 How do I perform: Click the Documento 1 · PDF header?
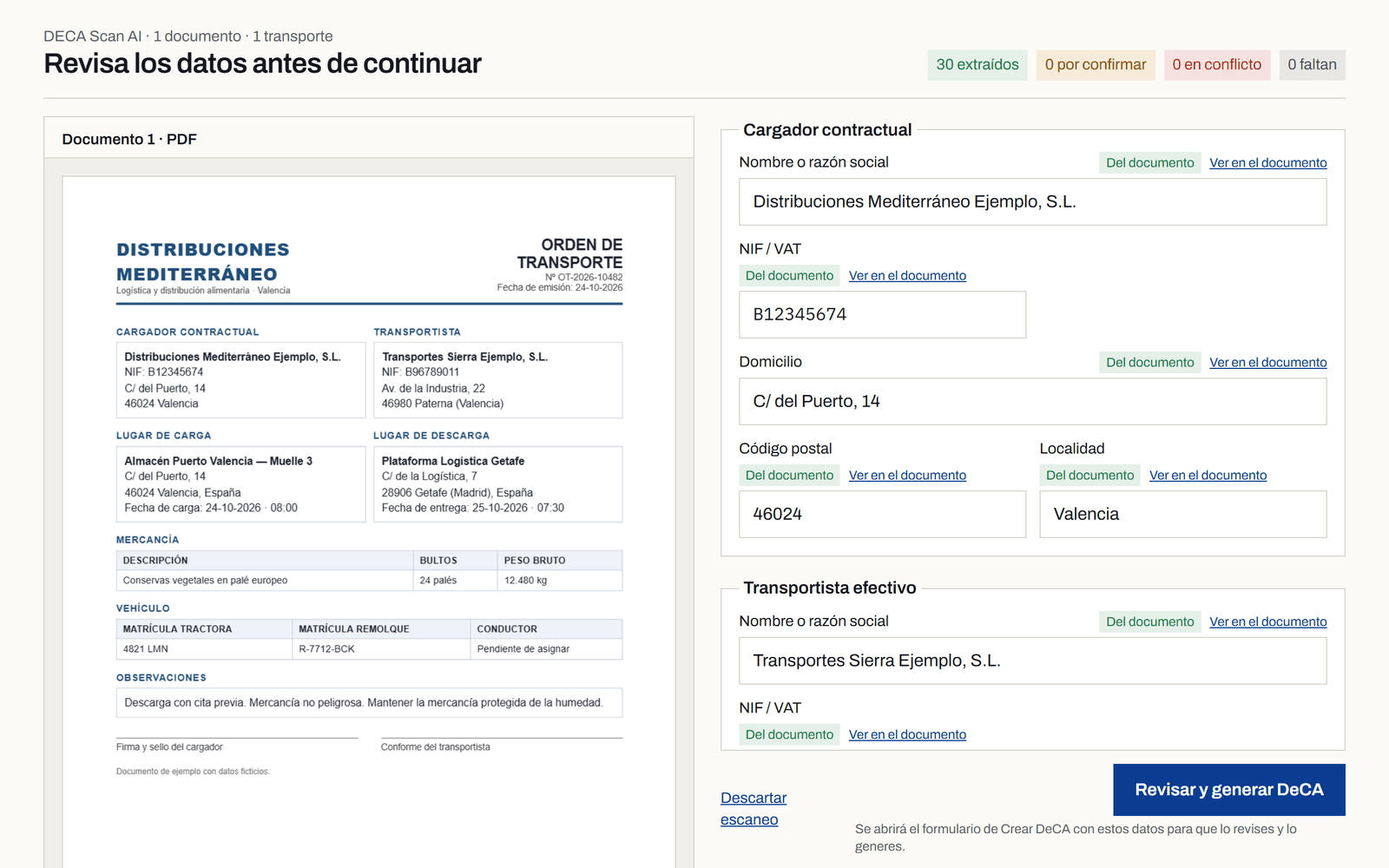click(129, 139)
